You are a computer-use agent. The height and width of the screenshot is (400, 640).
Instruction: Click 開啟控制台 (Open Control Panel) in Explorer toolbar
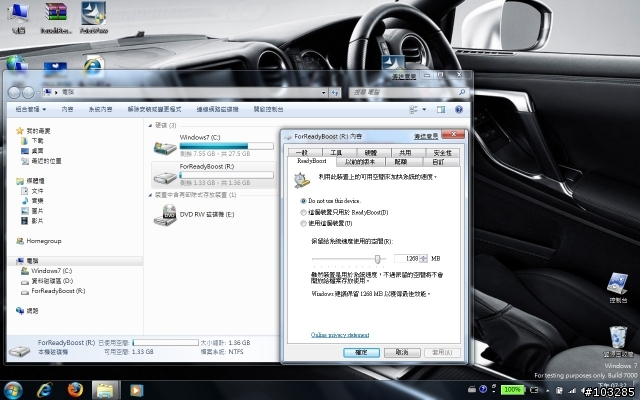tap(268, 109)
